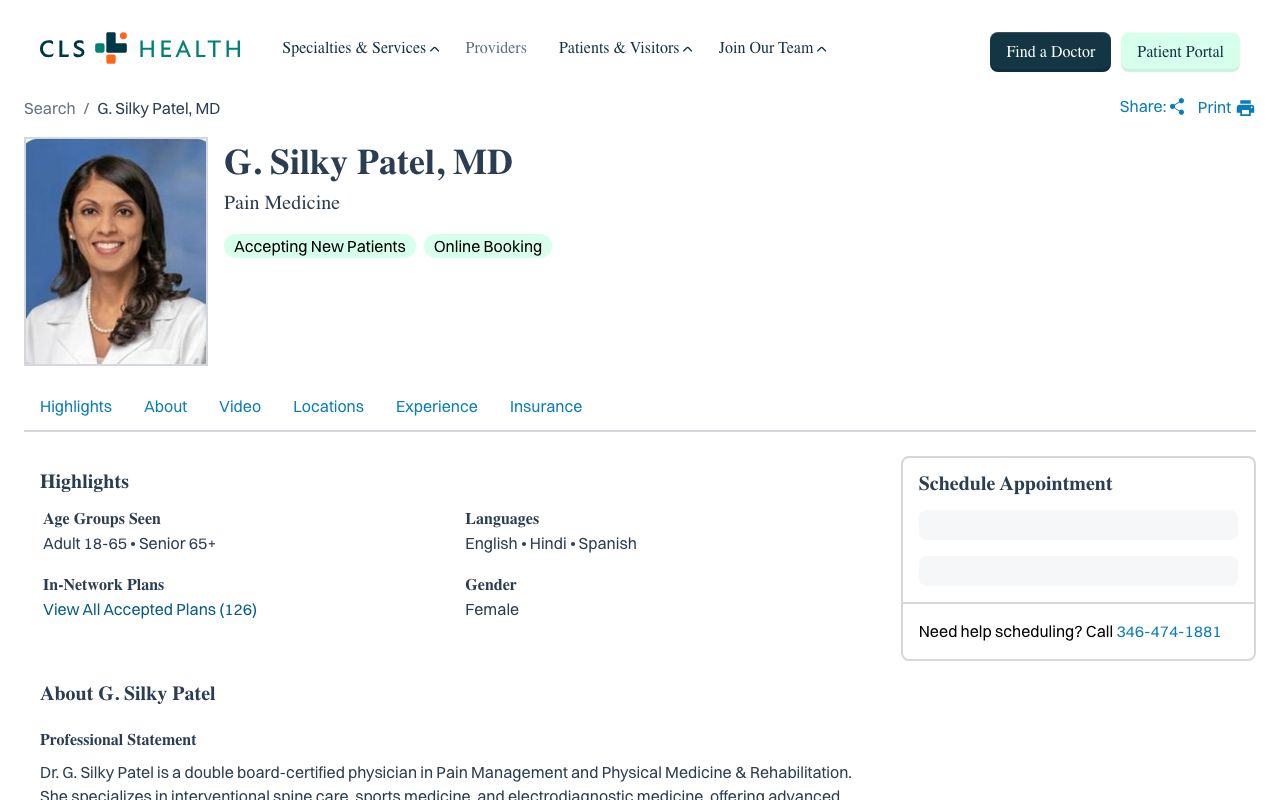
Task: Click the Accepting New Patients badge
Action: [x=319, y=246]
